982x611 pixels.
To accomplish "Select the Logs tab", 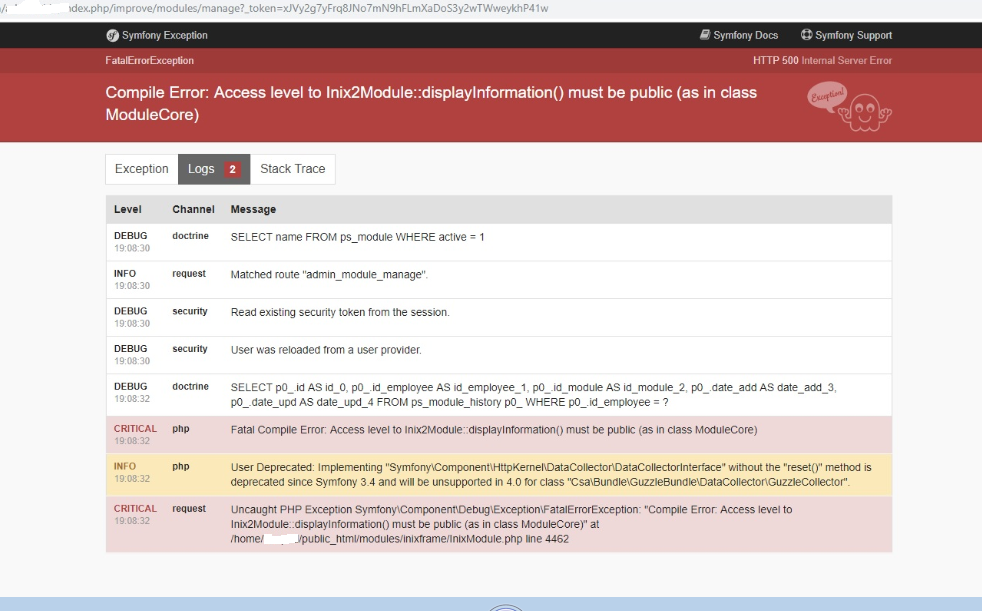I will point(214,169).
